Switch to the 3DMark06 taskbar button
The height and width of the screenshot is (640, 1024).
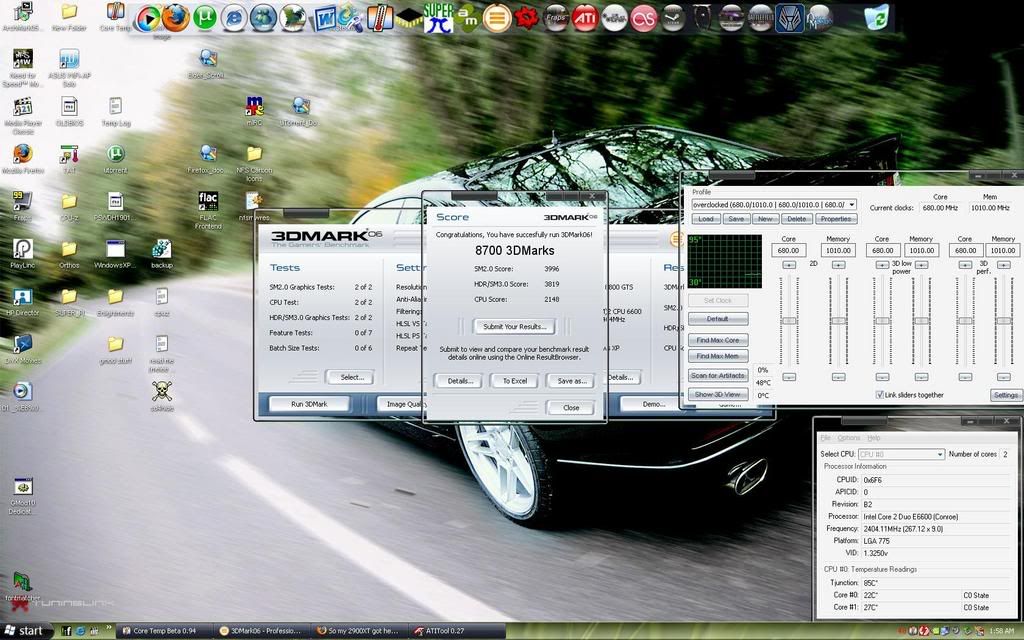click(x=261, y=631)
